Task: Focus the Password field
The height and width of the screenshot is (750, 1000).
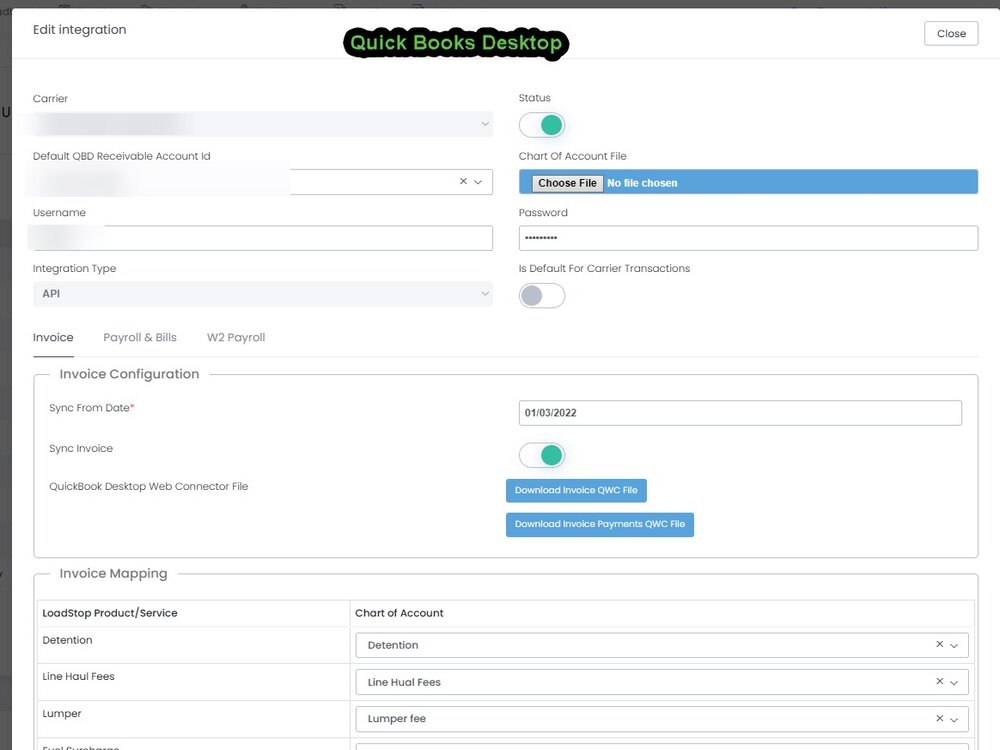Action: click(748, 238)
